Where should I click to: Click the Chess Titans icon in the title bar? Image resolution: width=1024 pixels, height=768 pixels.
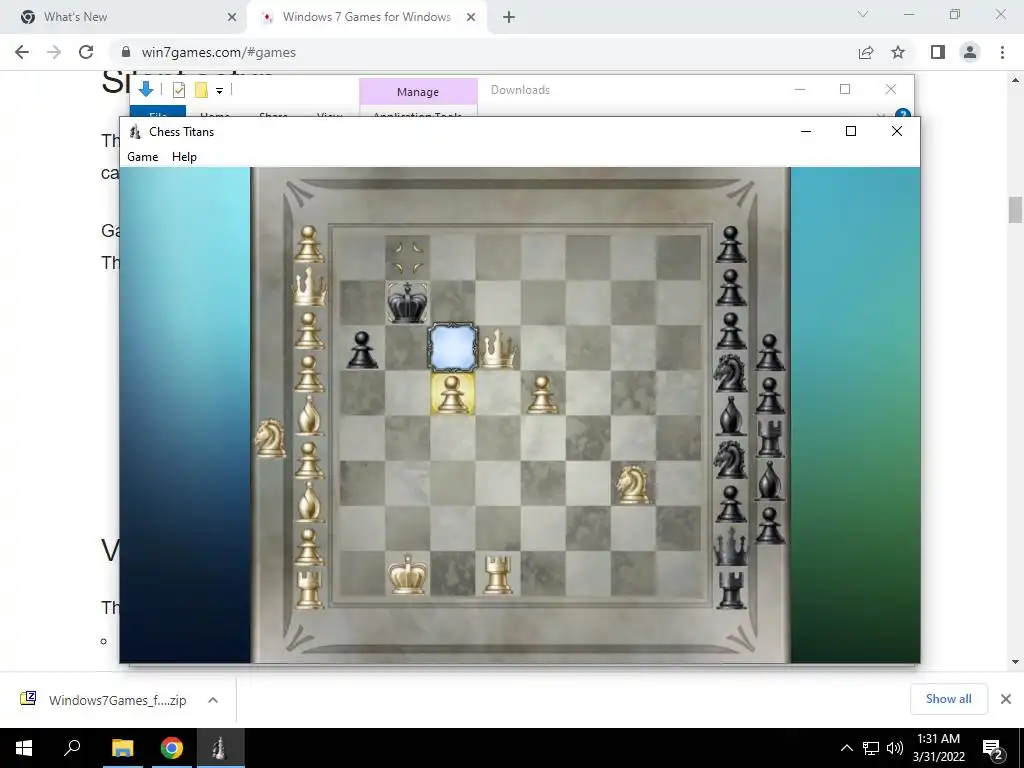pos(135,132)
